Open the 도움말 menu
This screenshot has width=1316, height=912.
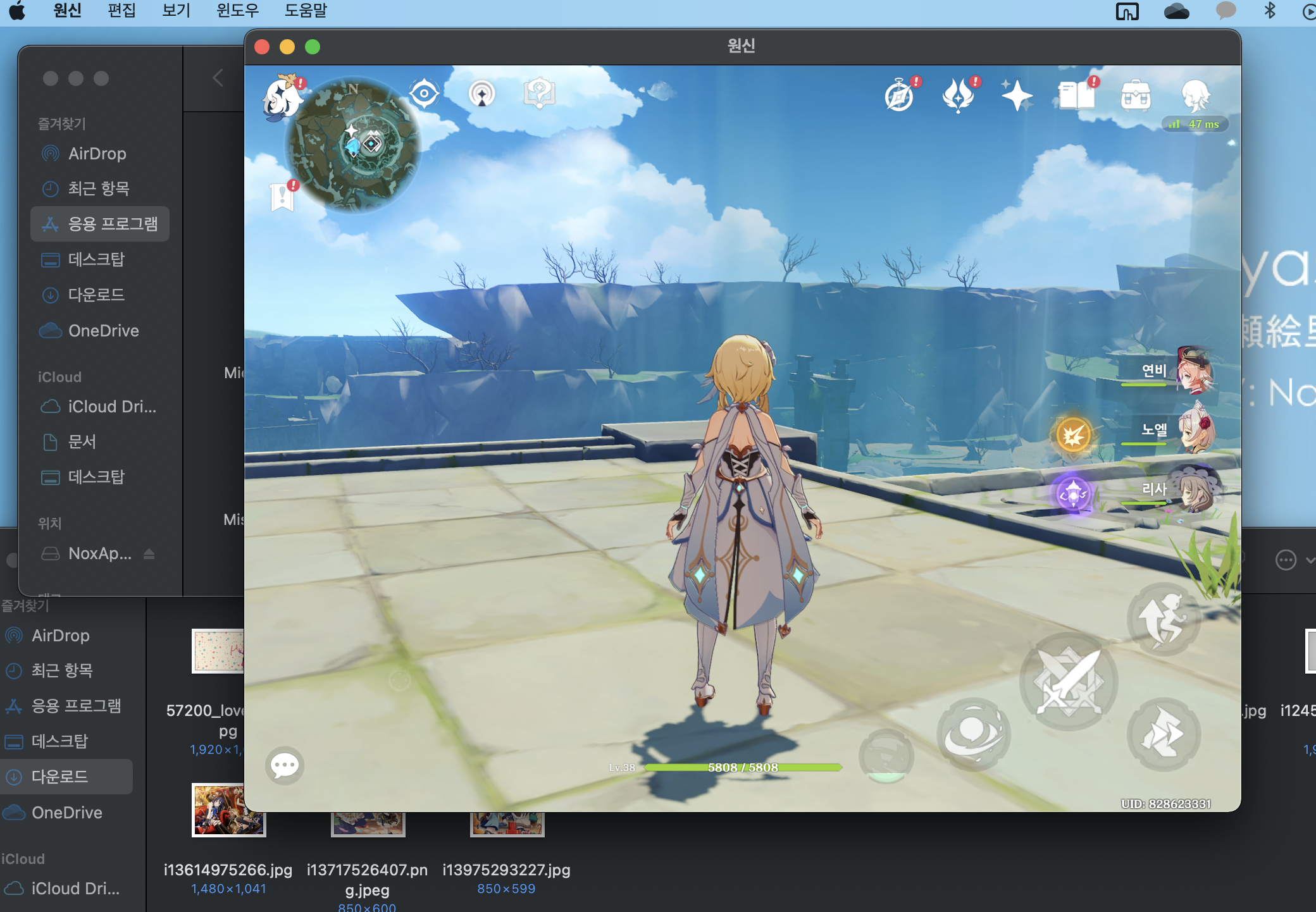(305, 11)
